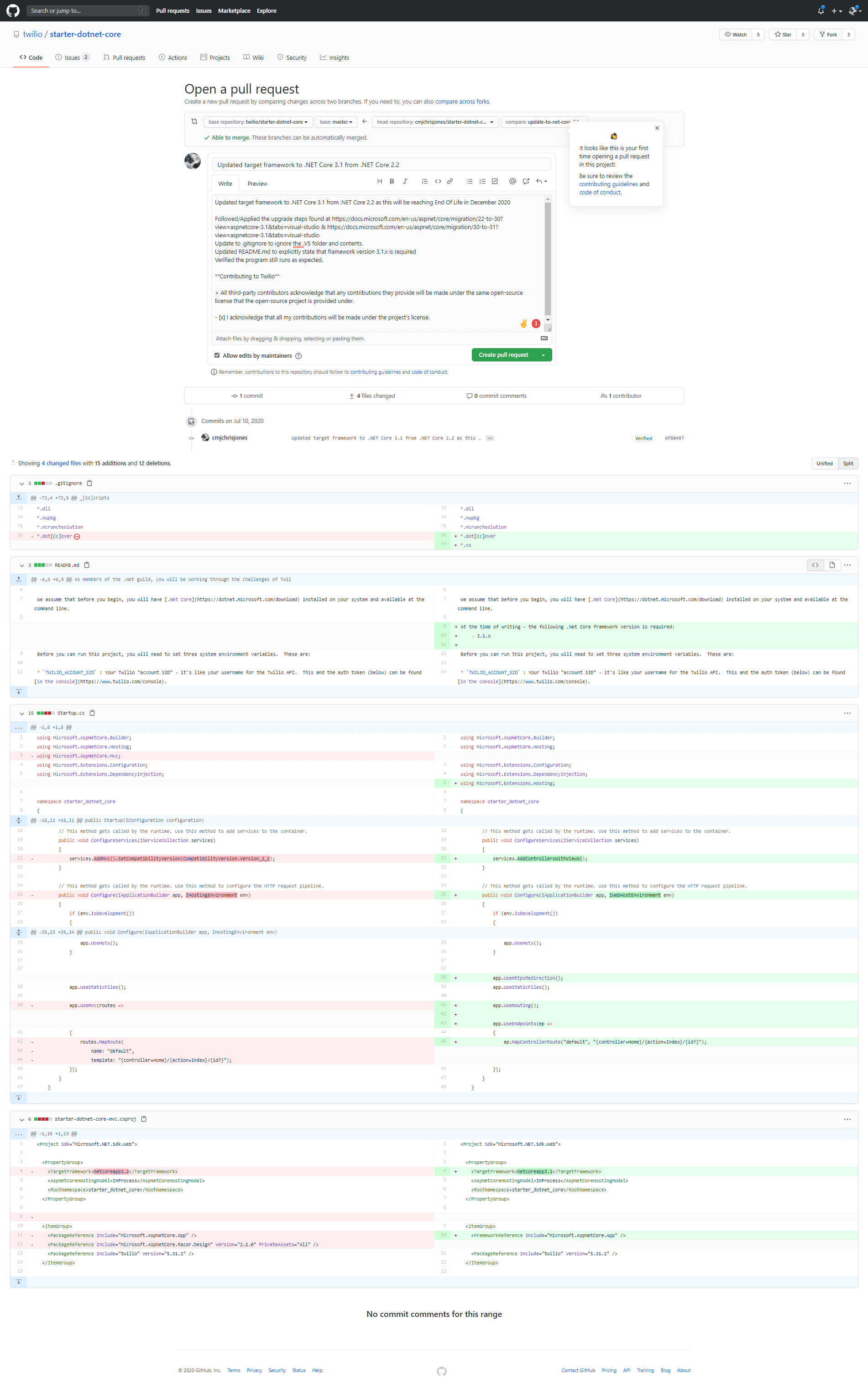The width and height of the screenshot is (868, 1389).
Task: Expand the commit message ellipsis
Action: pyautogui.click(x=490, y=438)
